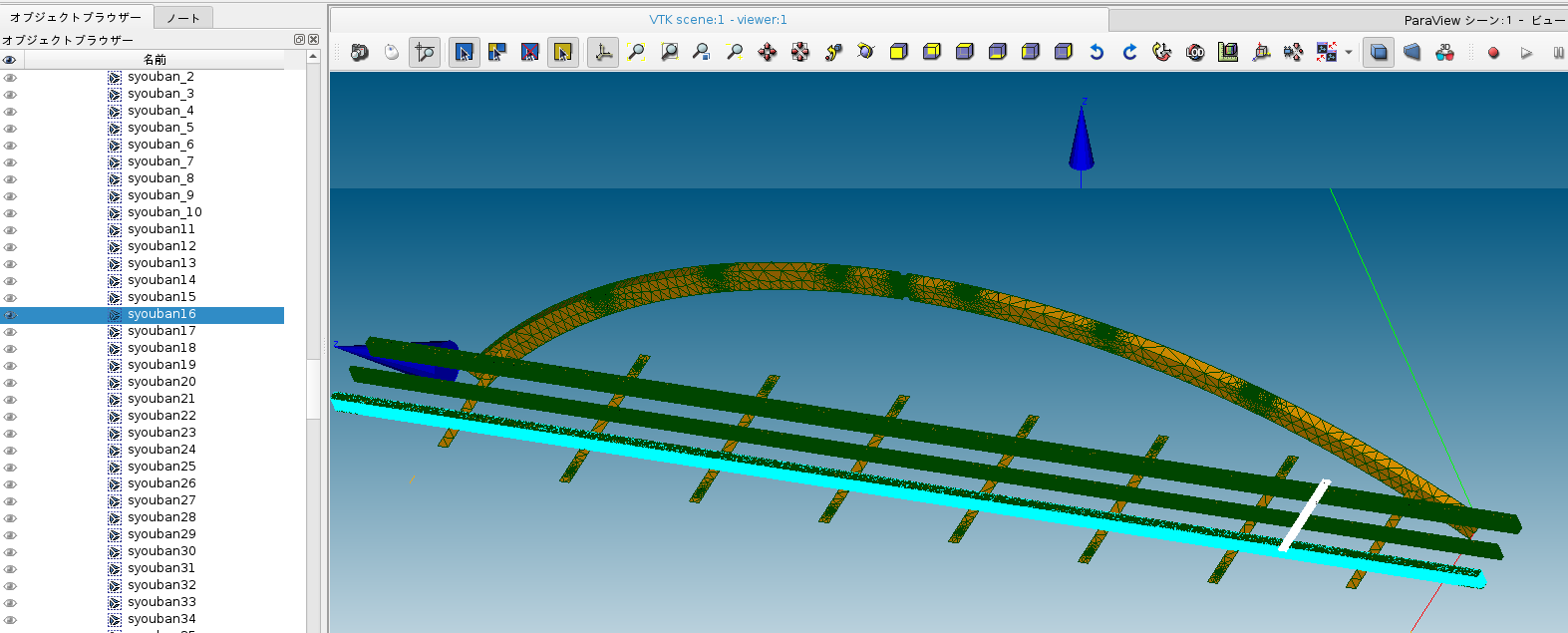
Task: Select syouban20 in the object browser
Action: [161, 382]
